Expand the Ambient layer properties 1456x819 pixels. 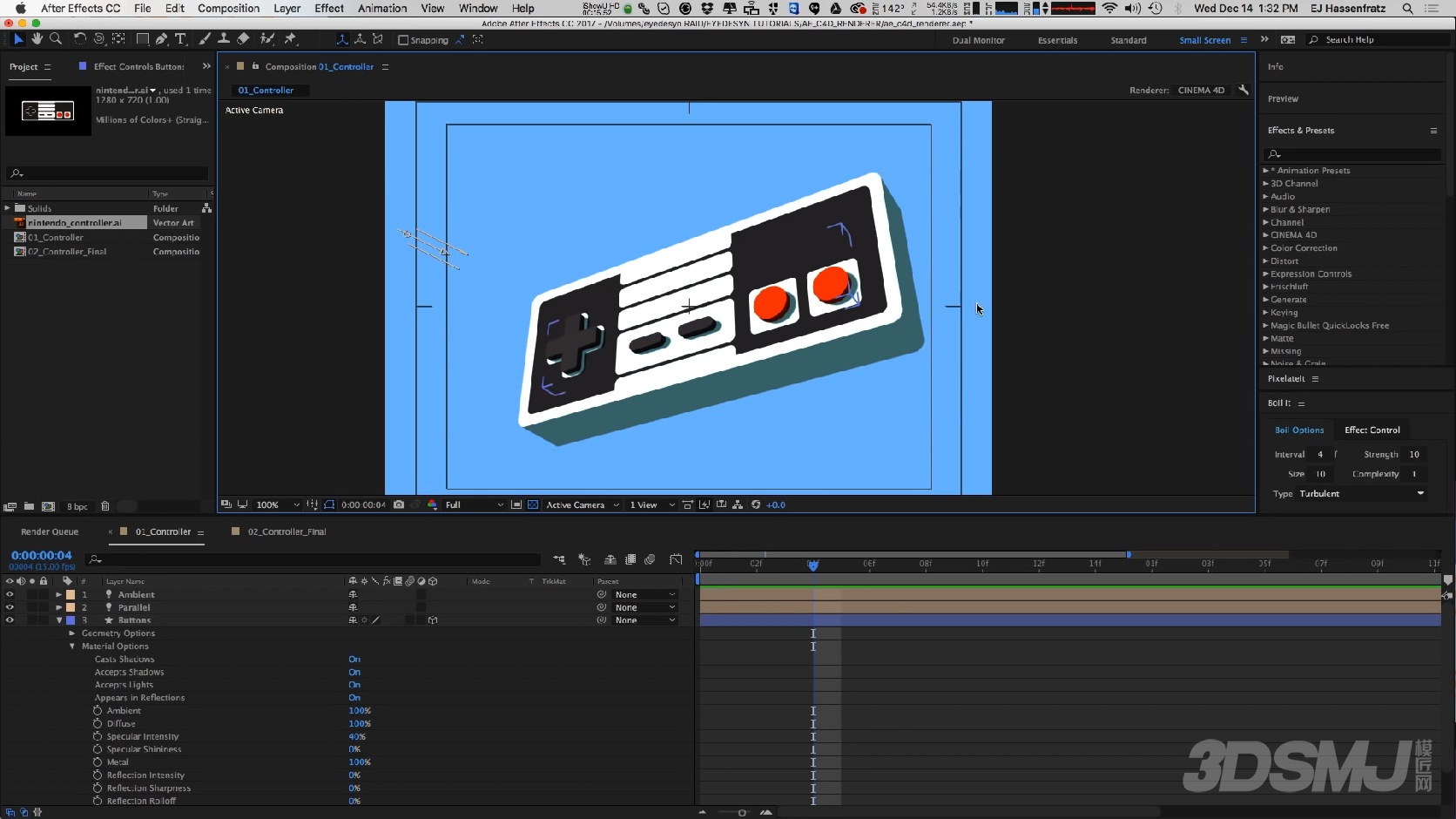(58, 595)
